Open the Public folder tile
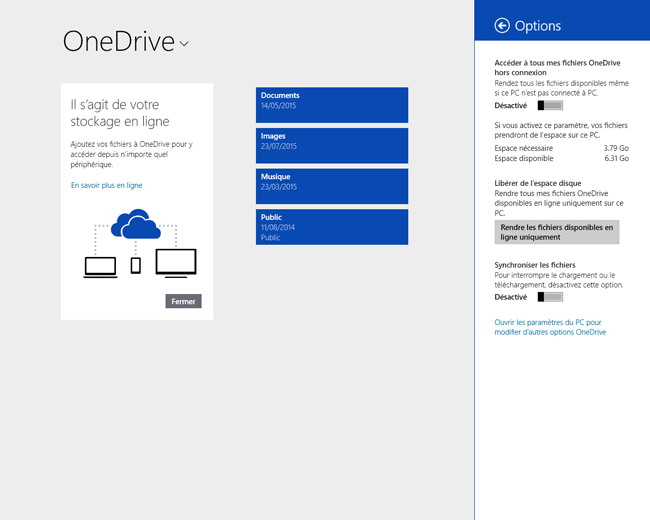 332,227
